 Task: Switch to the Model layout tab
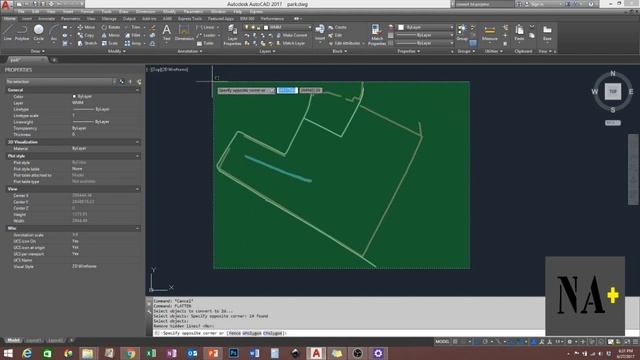tap(13, 340)
